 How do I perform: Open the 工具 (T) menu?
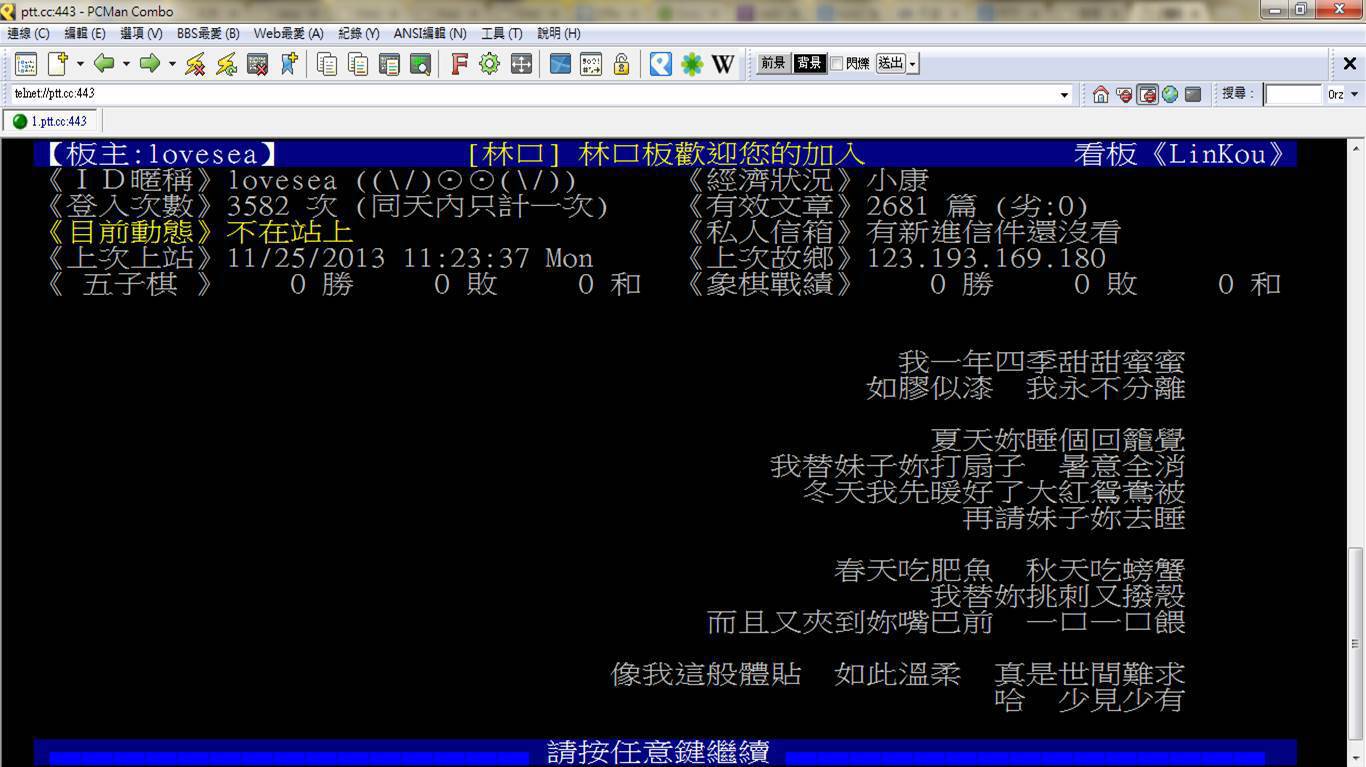tap(502, 33)
